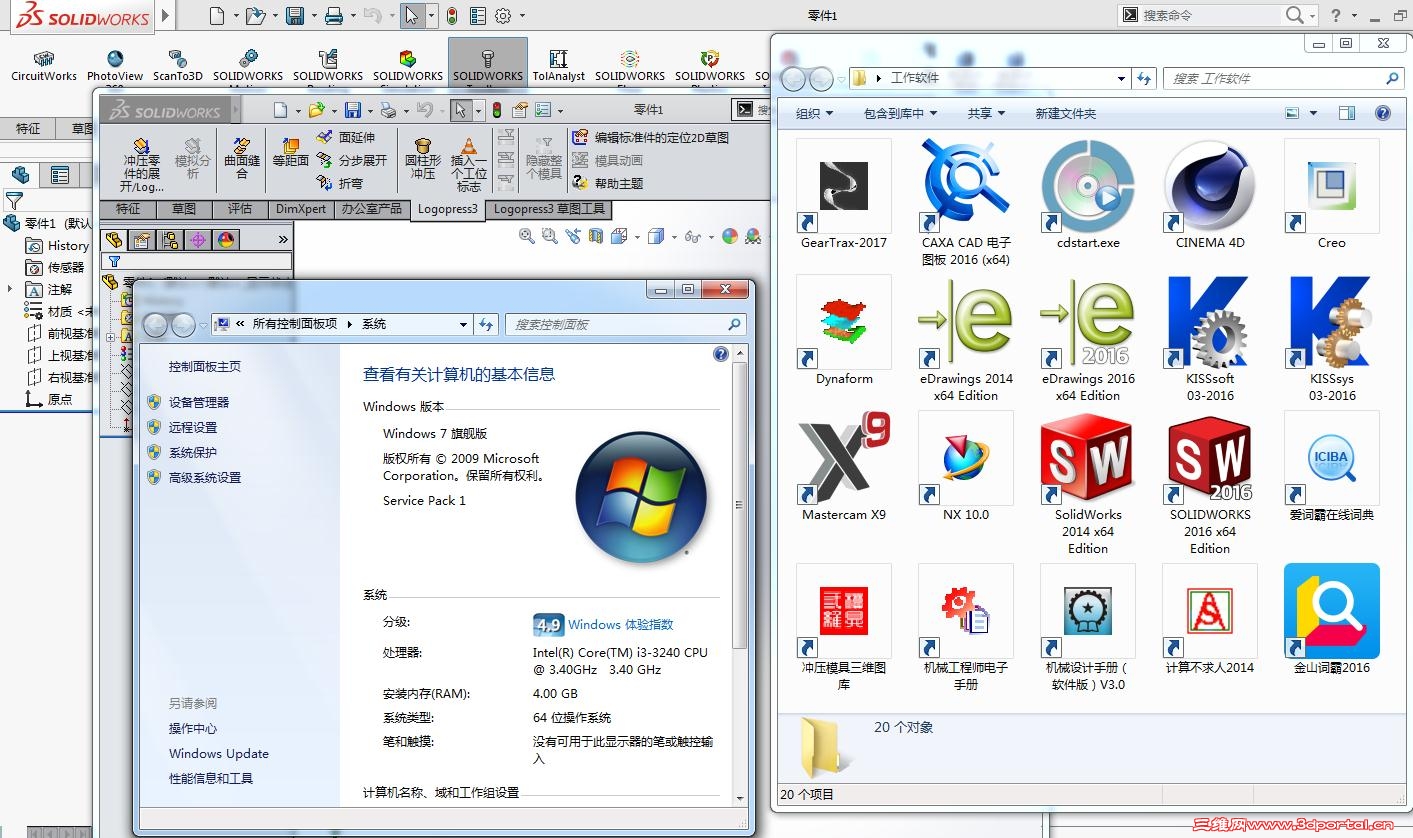Select the ScanTo3D add-in
Screen dimensions: 1413x838
point(178,66)
